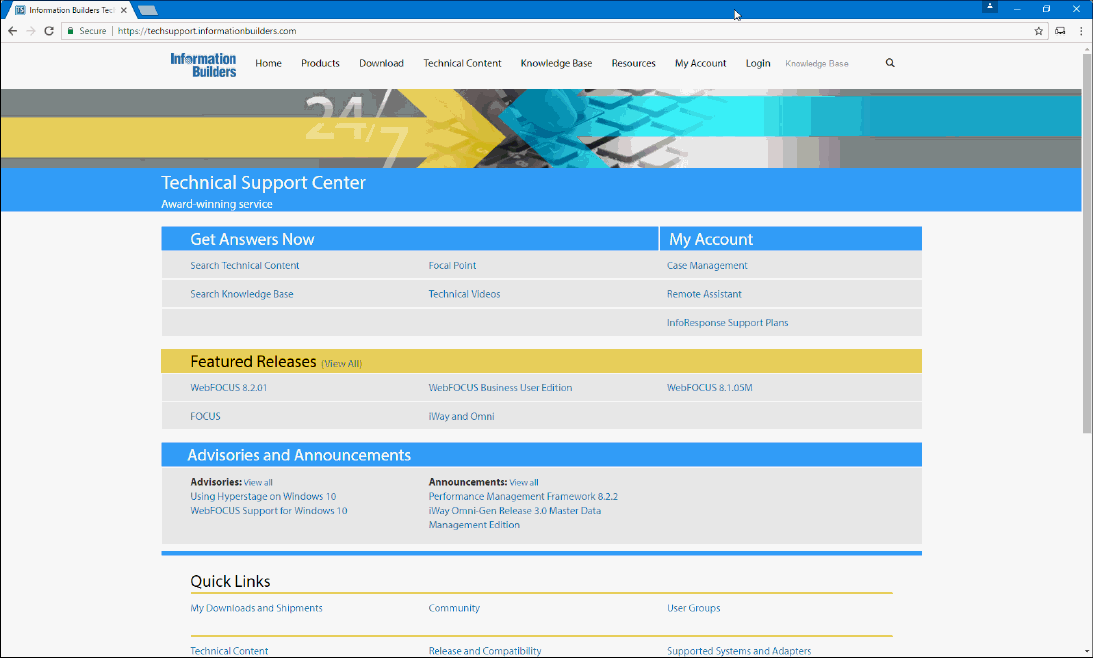This screenshot has width=1093, height=658.
Task: Restore down the browser window
Action: pos(1046,8)
